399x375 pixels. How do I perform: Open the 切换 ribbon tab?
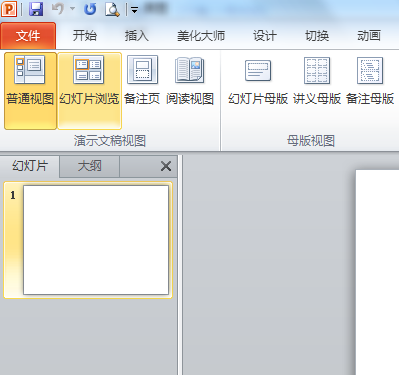click(x=317, y=36)
